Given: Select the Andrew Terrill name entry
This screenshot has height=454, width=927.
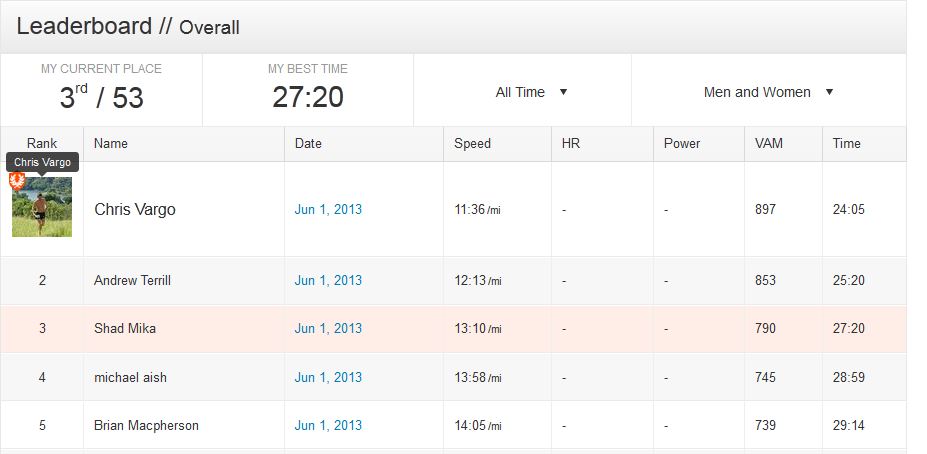Looking at the screenshot, I should click(132, 280).
